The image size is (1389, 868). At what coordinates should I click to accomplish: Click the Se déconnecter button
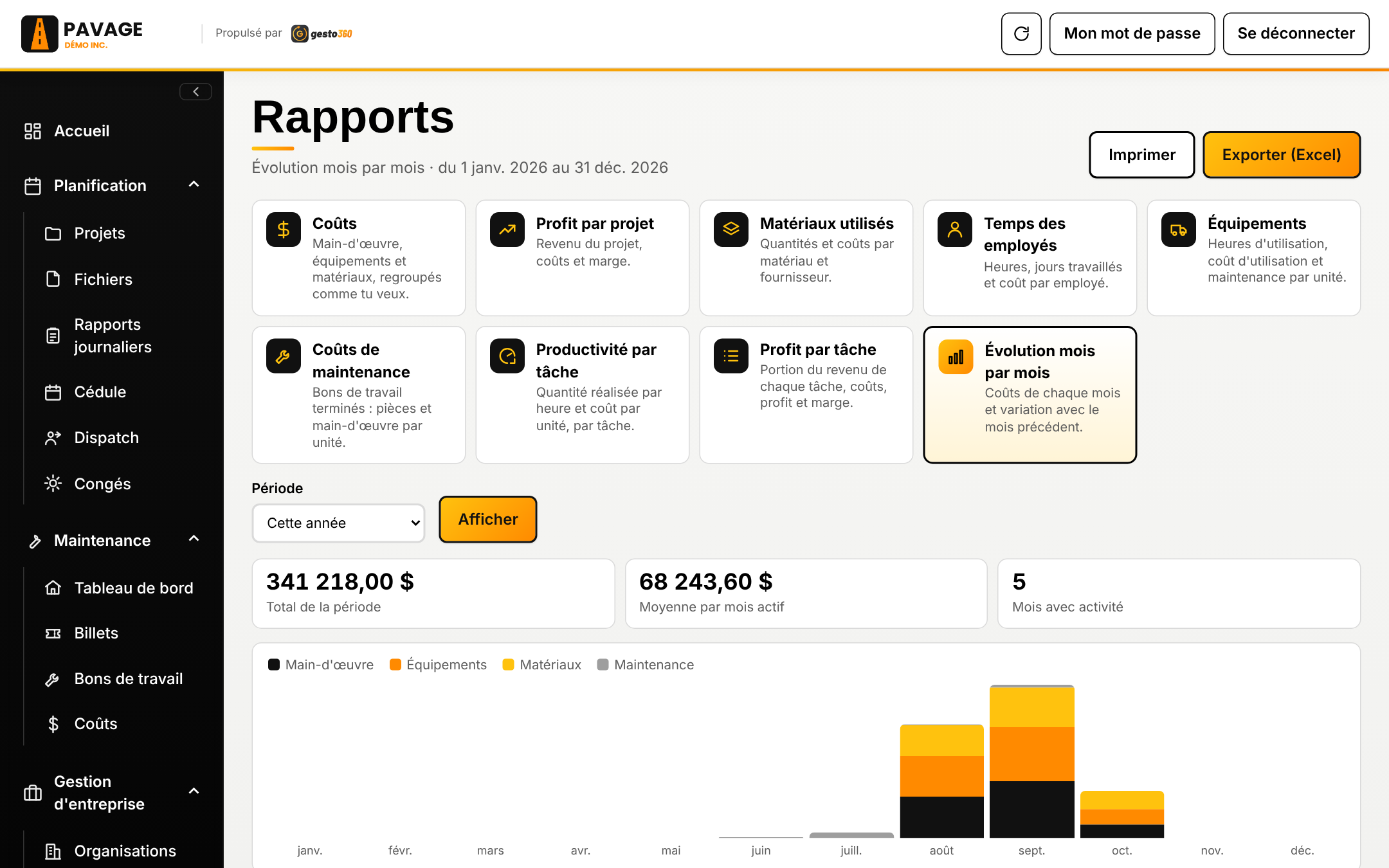click(1296, 33)
